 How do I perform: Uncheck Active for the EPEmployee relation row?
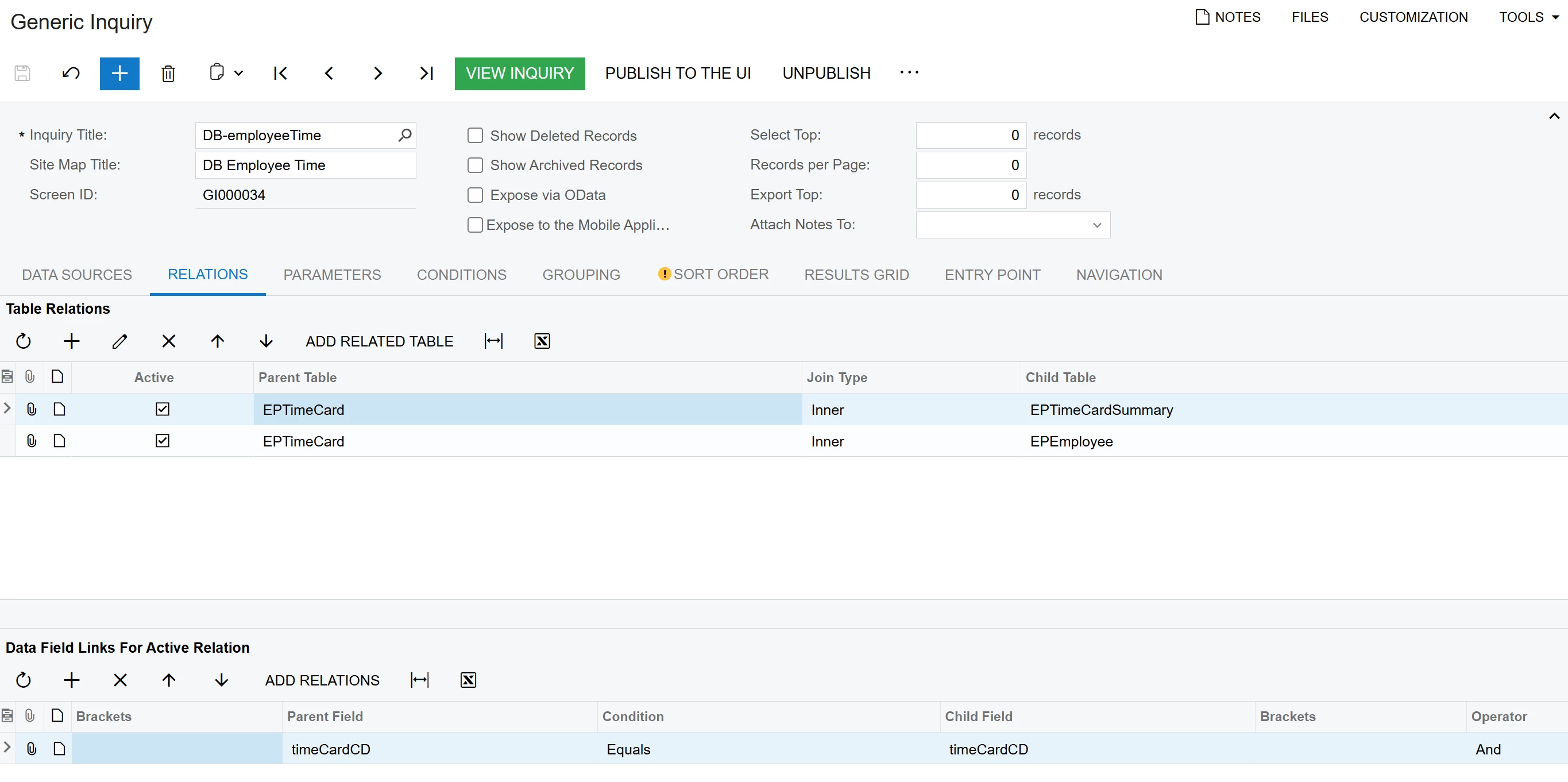(x=163, y=441)
